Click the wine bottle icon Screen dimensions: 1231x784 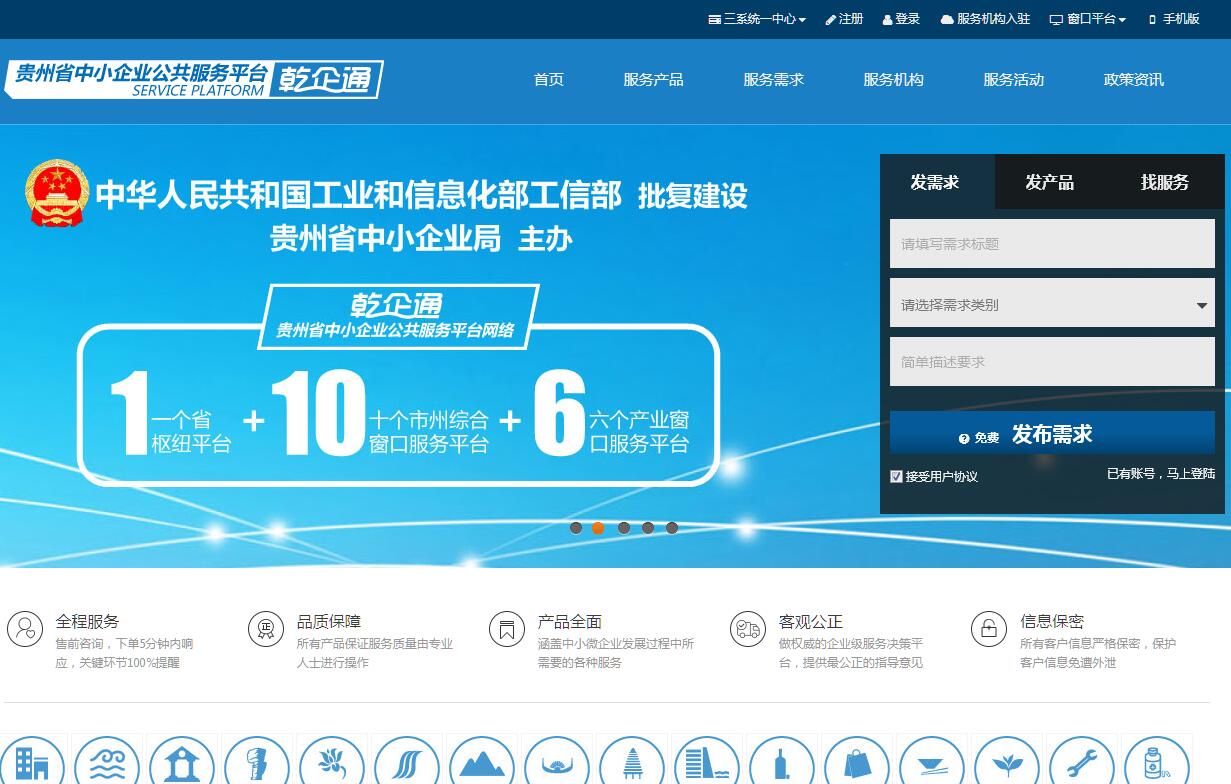[782, 765]
